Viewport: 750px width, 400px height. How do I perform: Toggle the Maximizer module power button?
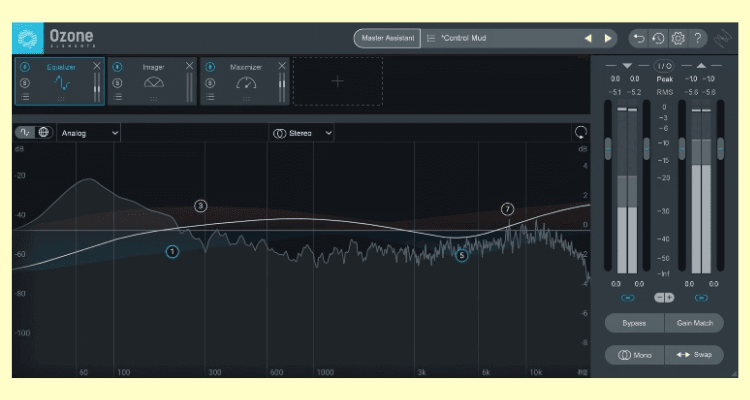(x=210, y=67)
